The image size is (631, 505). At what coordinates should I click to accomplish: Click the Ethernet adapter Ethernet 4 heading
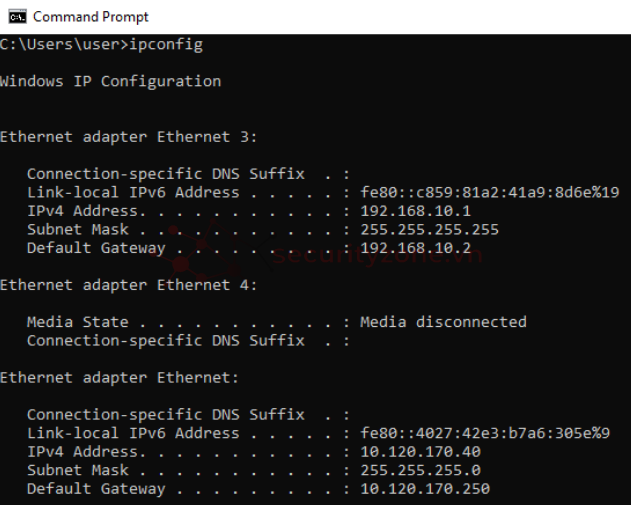point(128,285)
